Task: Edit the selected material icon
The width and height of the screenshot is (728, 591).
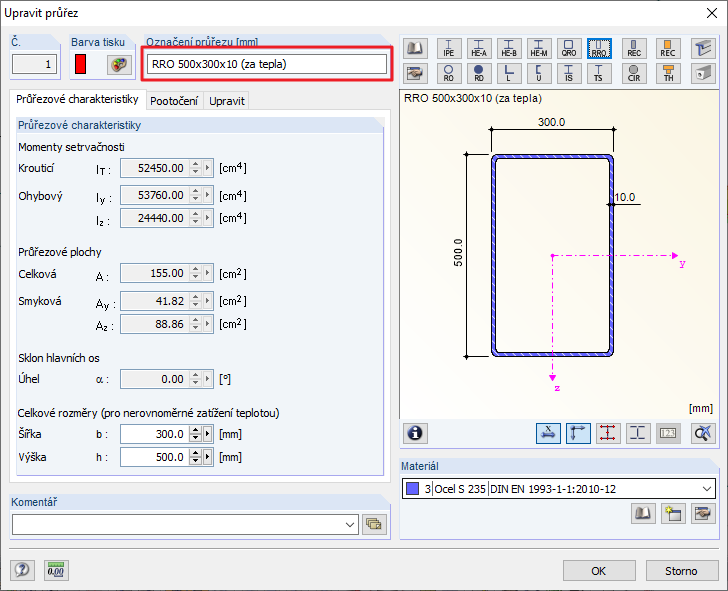Action: coord(703,513)
